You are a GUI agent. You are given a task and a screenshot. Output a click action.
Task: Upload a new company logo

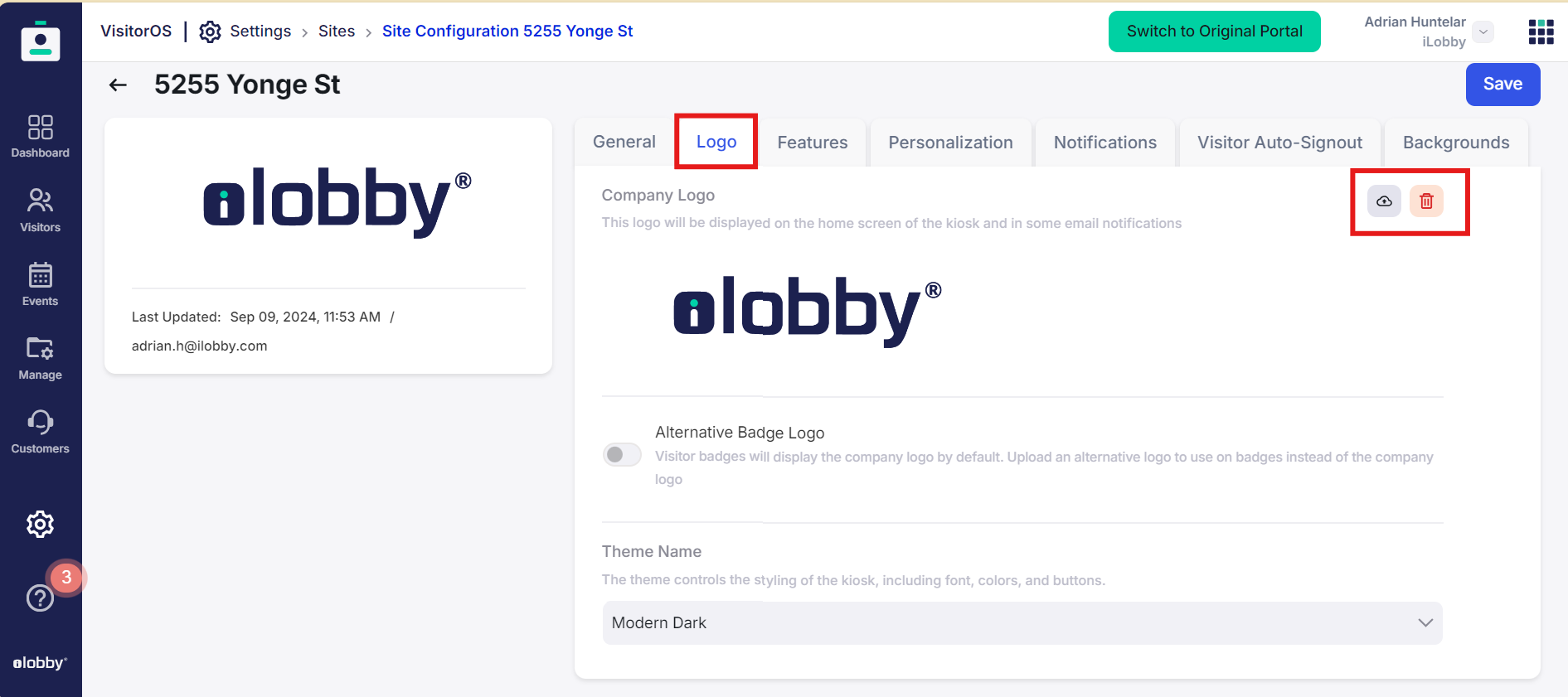click(x=1384, y=201)
